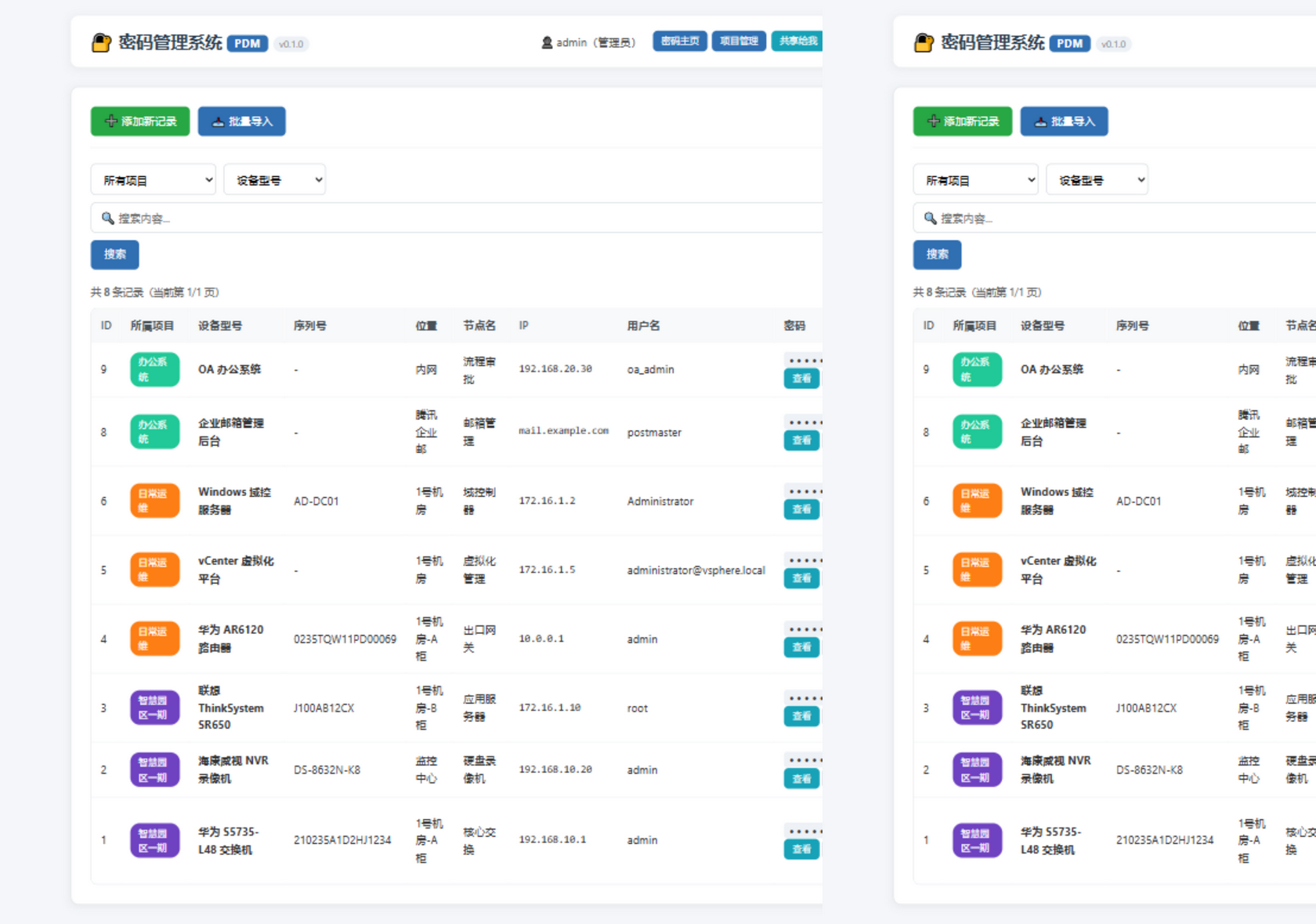Click 查看 in the 192.168.10.1 row
This screenshot has width=1316, height=924.
point(801,850)
